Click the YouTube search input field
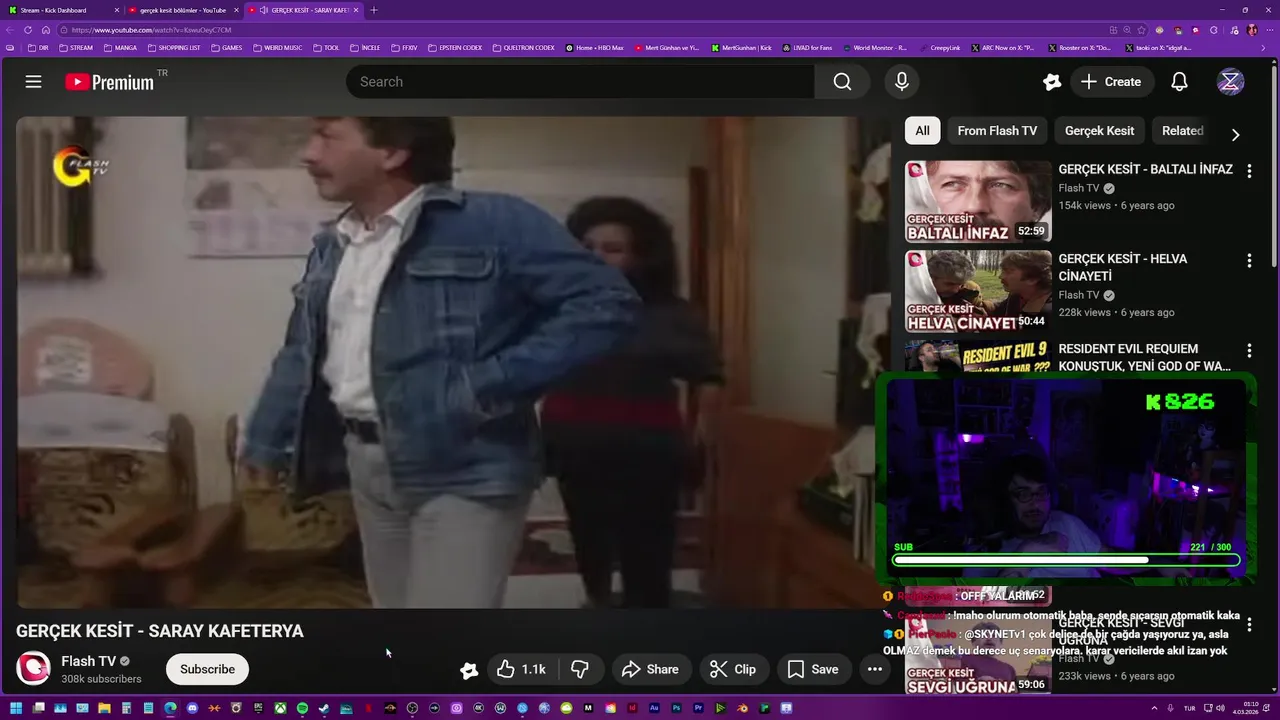This screenshot has width=1280, height=720. [x=580, y=82]
